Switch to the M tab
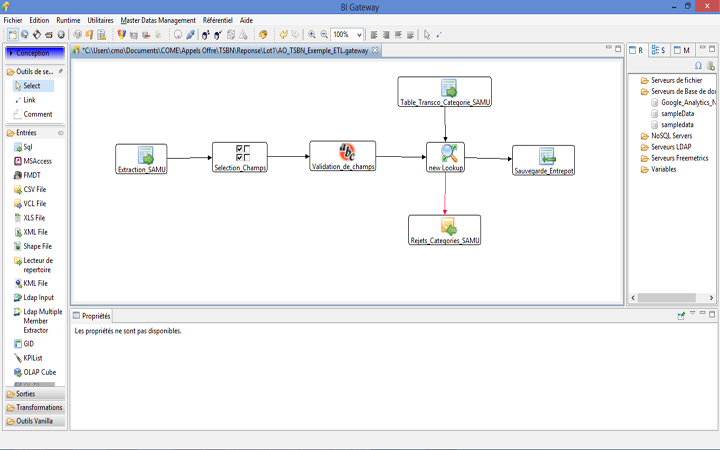This screenshot has width=720, height=450. click(x=682, y=50)
